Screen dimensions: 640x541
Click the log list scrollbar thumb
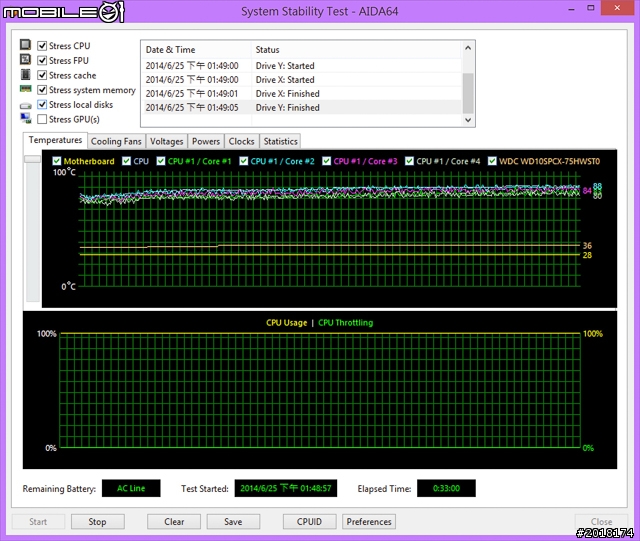click(468, 93)
